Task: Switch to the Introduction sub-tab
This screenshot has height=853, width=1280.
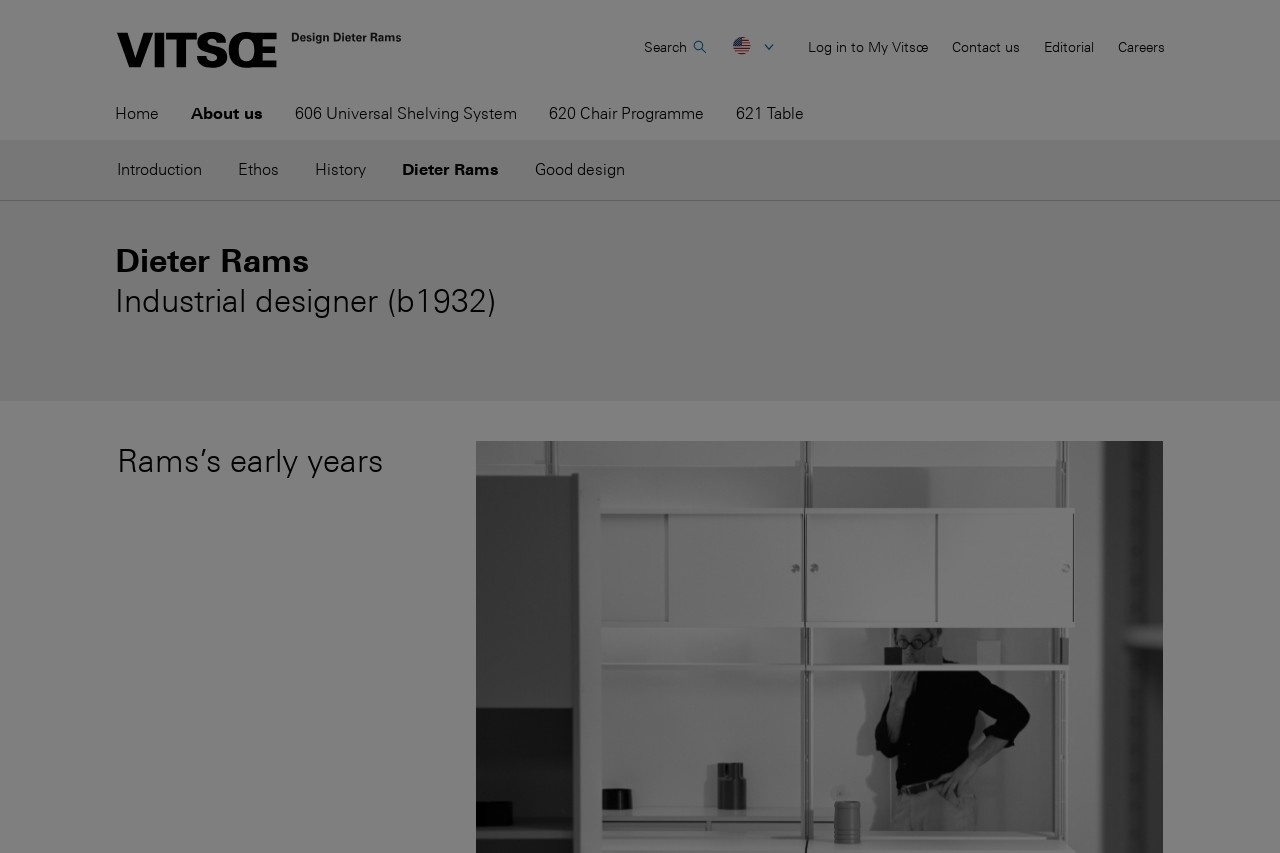Action: click(159, 169)
